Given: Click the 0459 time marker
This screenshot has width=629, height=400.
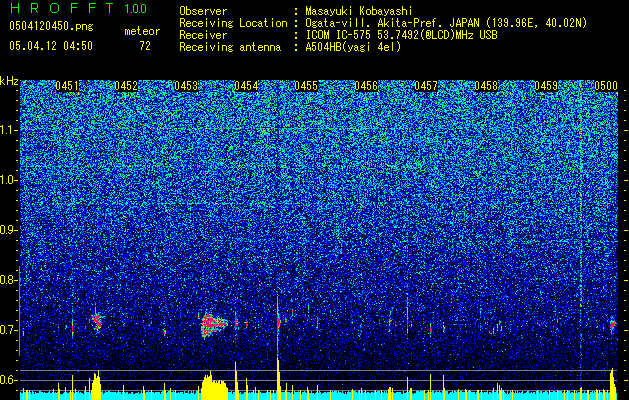Looking at the screenshot, I should click(546, 86).
